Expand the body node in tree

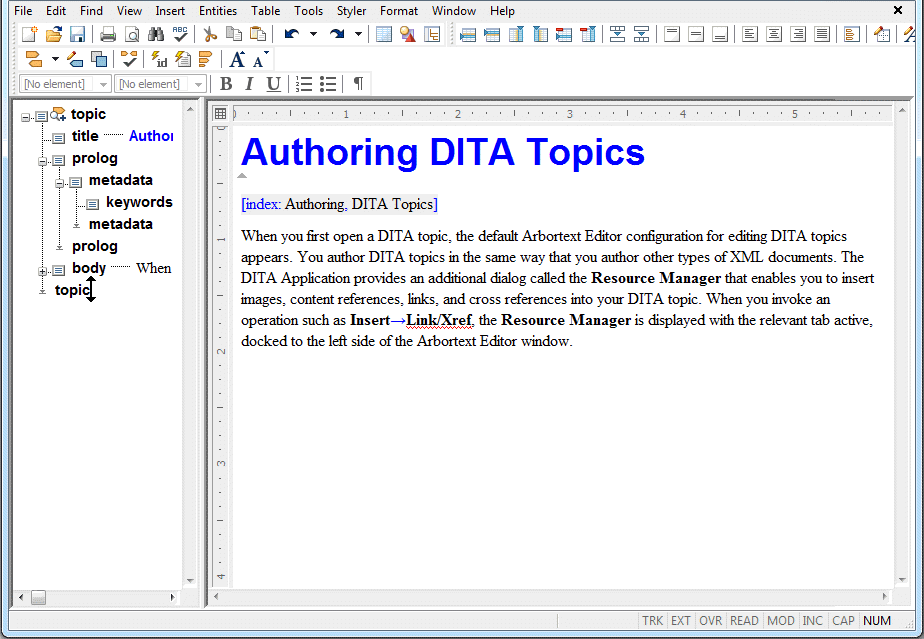(x=42, y=272)
